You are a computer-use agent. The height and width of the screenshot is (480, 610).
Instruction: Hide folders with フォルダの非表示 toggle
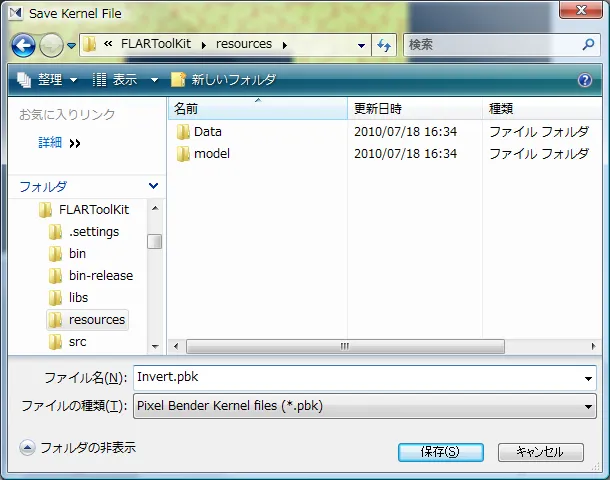coord(78,448)
